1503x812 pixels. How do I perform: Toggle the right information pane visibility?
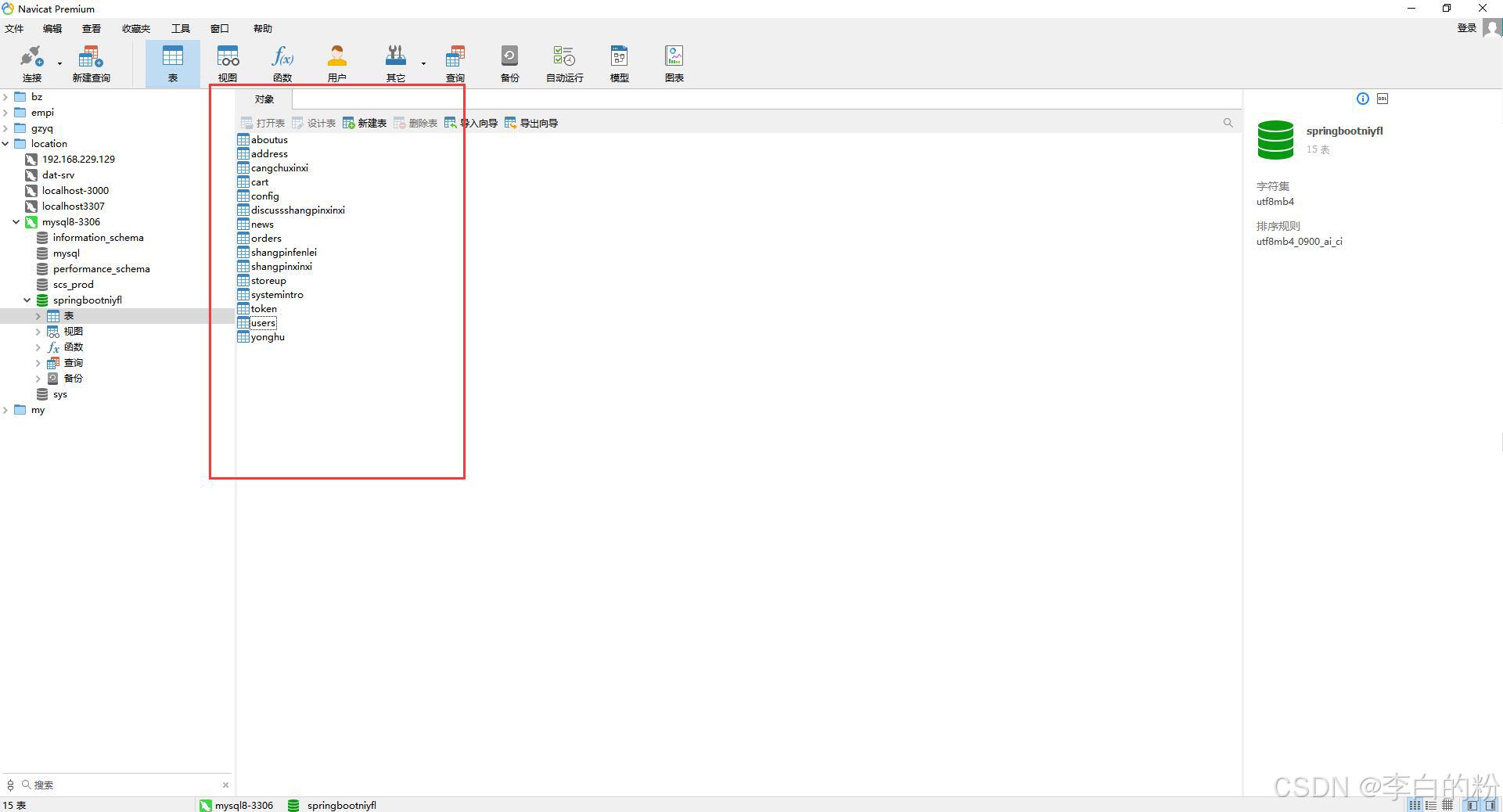point(1490,805)
